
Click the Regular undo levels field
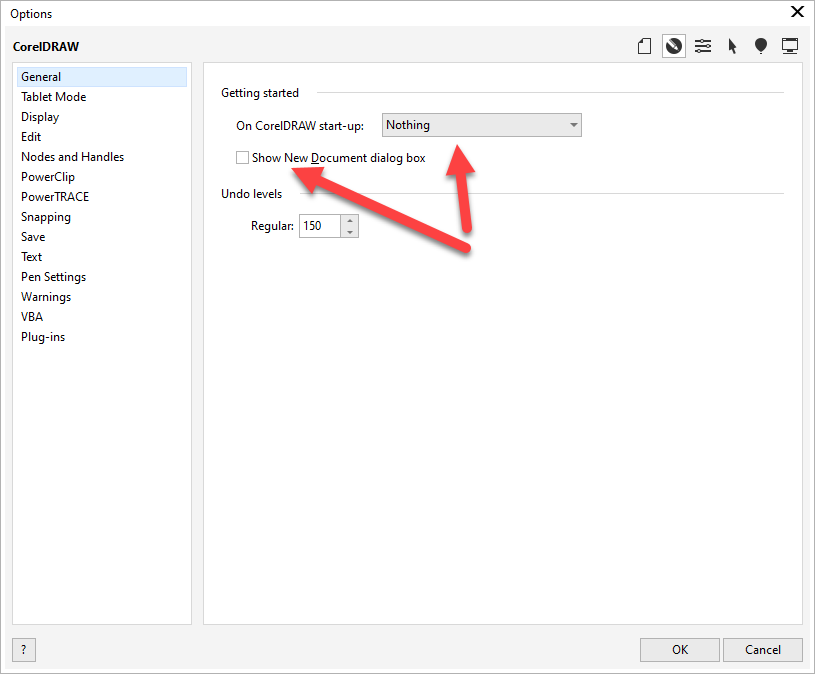tap(320, 226)
